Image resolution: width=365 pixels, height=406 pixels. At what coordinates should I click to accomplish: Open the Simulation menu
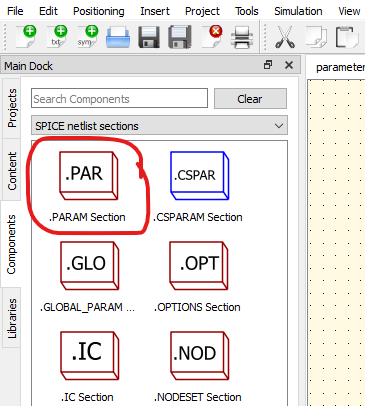pos(298,11)
